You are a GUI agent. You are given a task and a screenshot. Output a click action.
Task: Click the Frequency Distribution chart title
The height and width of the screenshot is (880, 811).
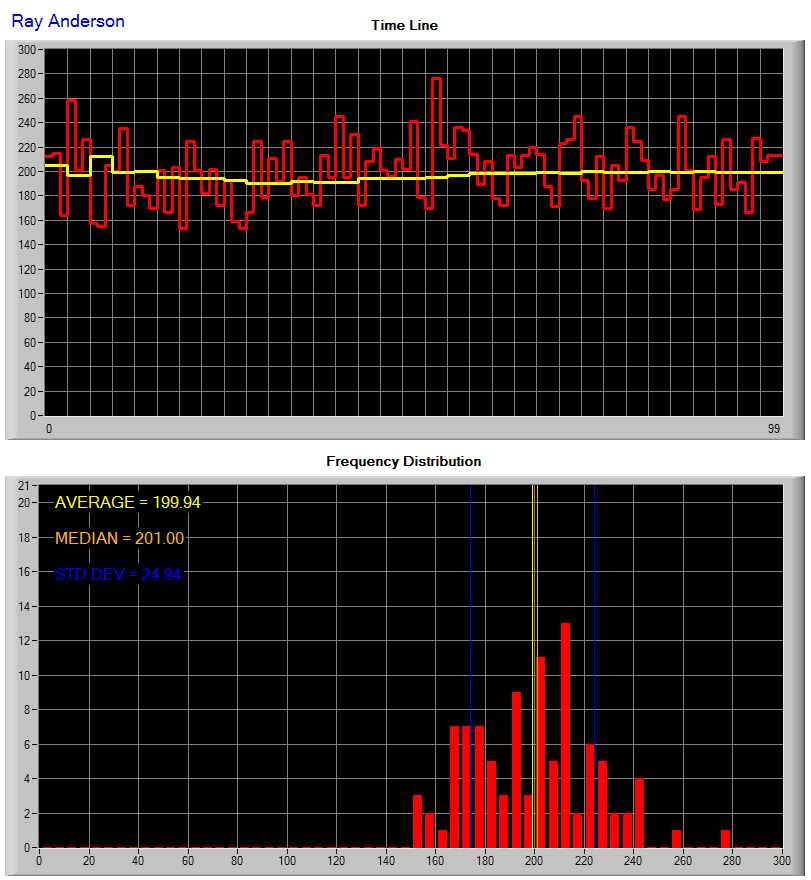click(404, 461)
